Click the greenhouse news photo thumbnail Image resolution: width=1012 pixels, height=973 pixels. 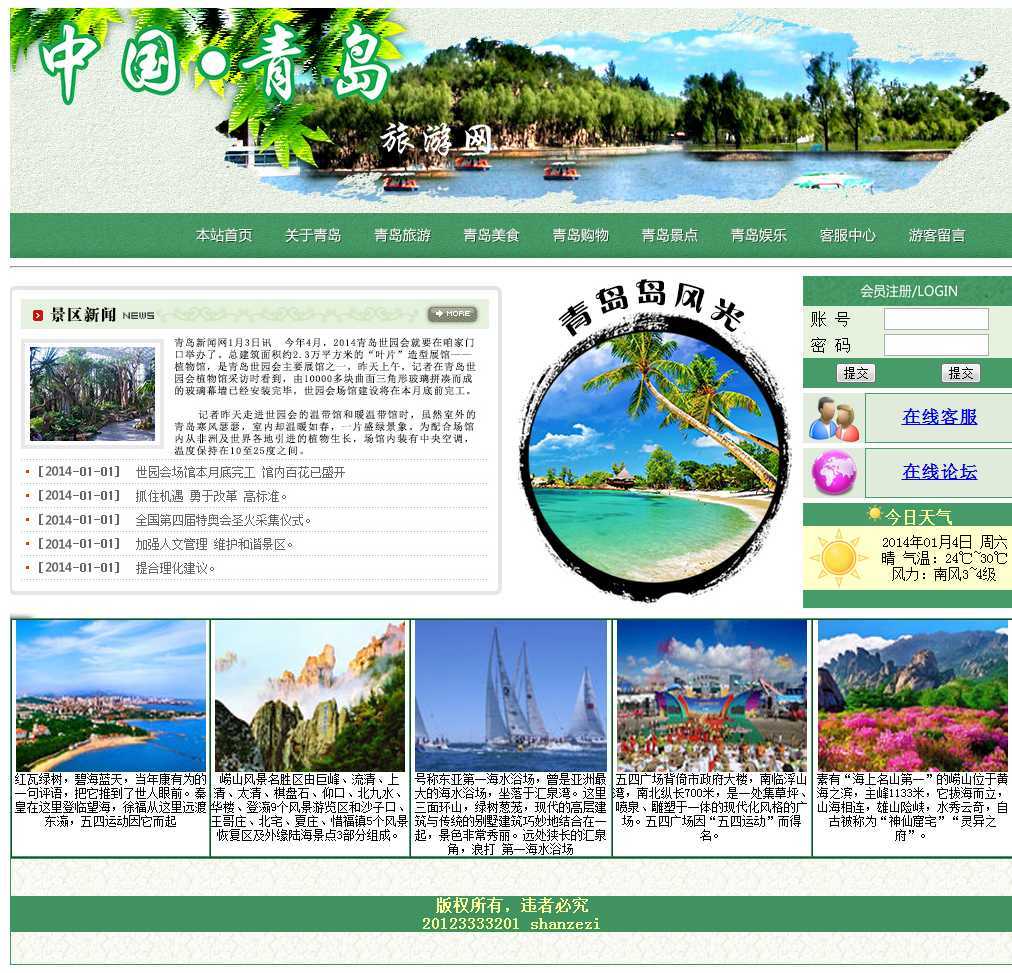[x=92, y=394]
